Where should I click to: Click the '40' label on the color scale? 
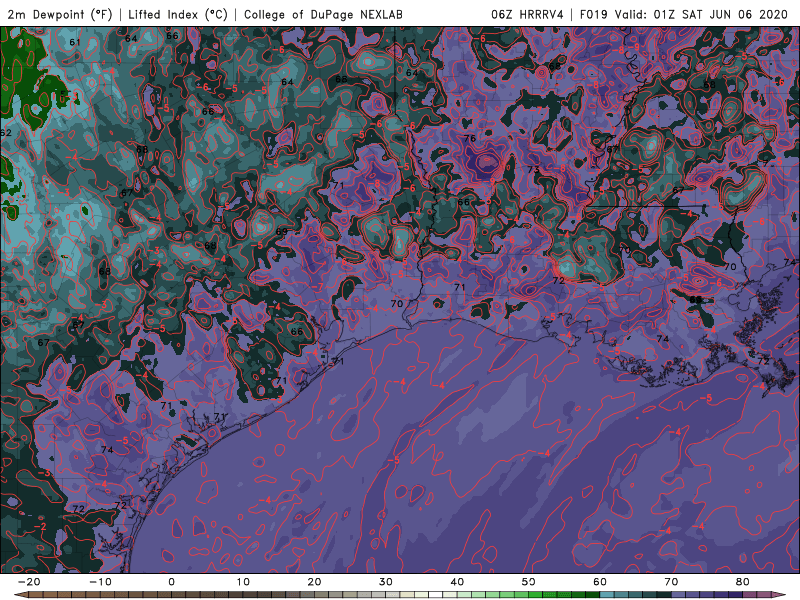457,582
